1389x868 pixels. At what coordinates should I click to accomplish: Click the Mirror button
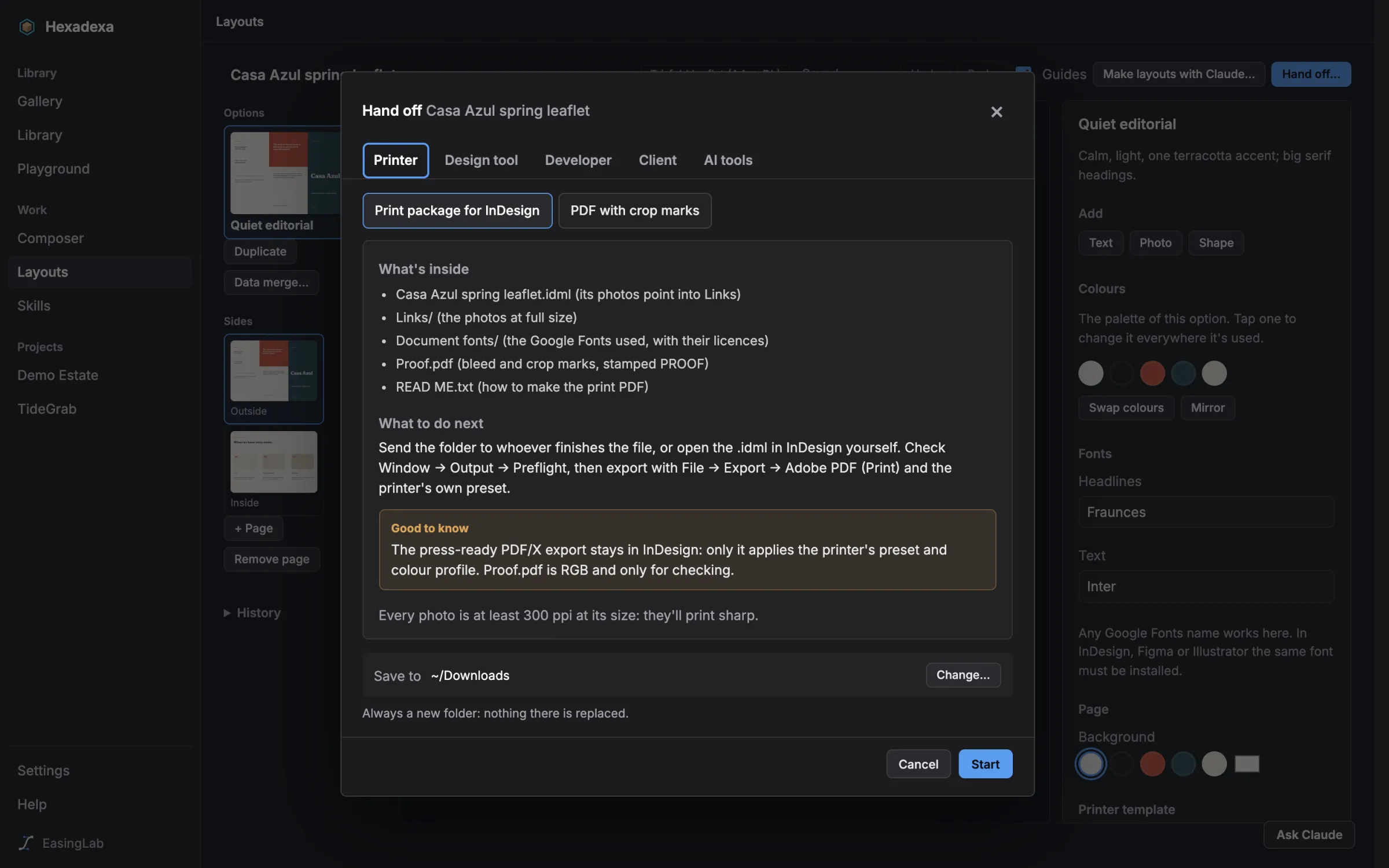(x=1207, y=408)
